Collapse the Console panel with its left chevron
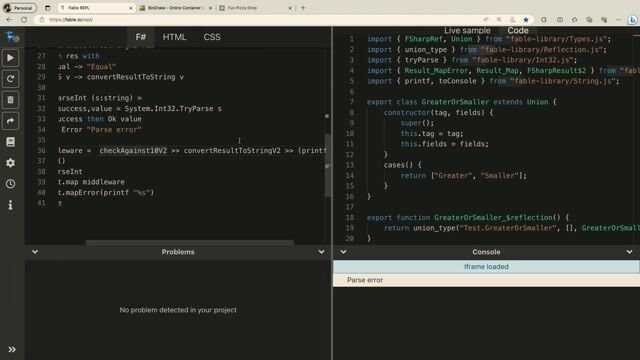Image resolution: width=640 pixels, height=360 pixels. click(x=343, y=252)
